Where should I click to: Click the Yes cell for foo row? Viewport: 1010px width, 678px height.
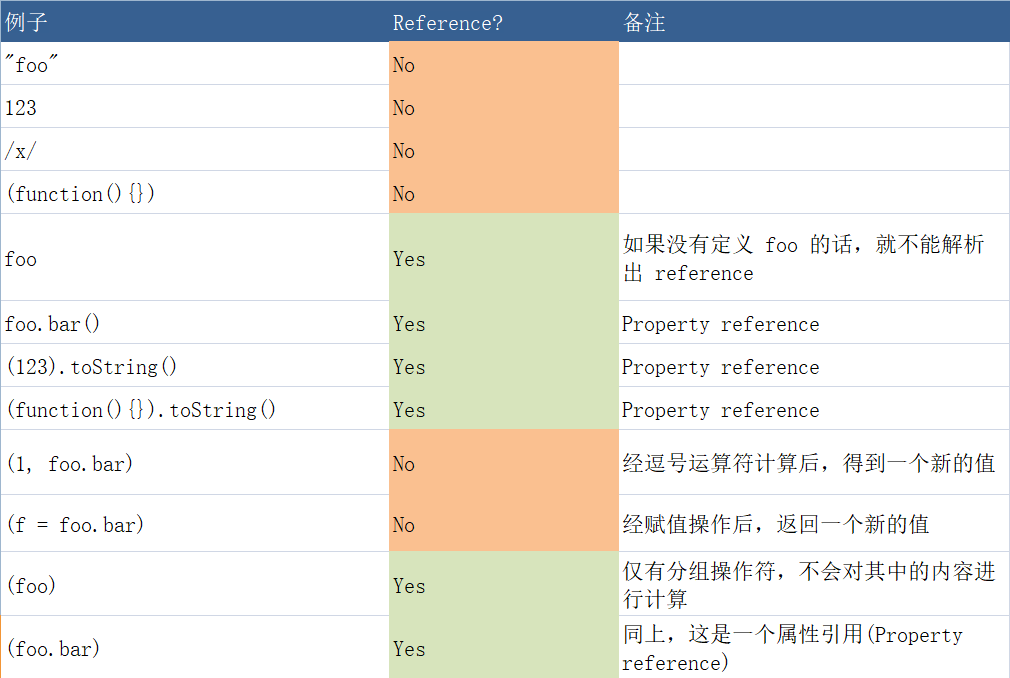(x=504, y=258)
